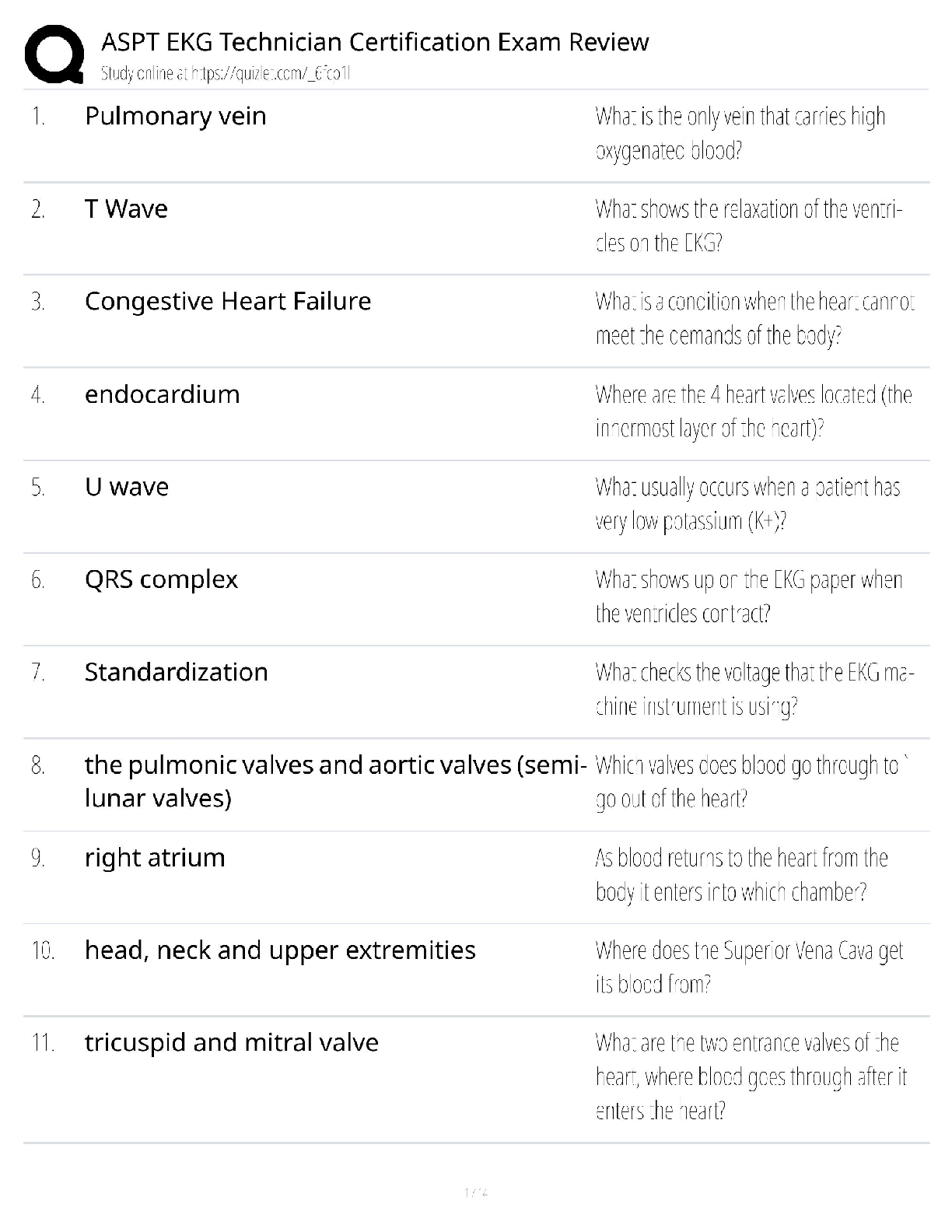Select the term Pulmonary vein
Image resolution: width=952 pixels, height=1232 pixels.
pyautogui.click(x=176, y=116)
